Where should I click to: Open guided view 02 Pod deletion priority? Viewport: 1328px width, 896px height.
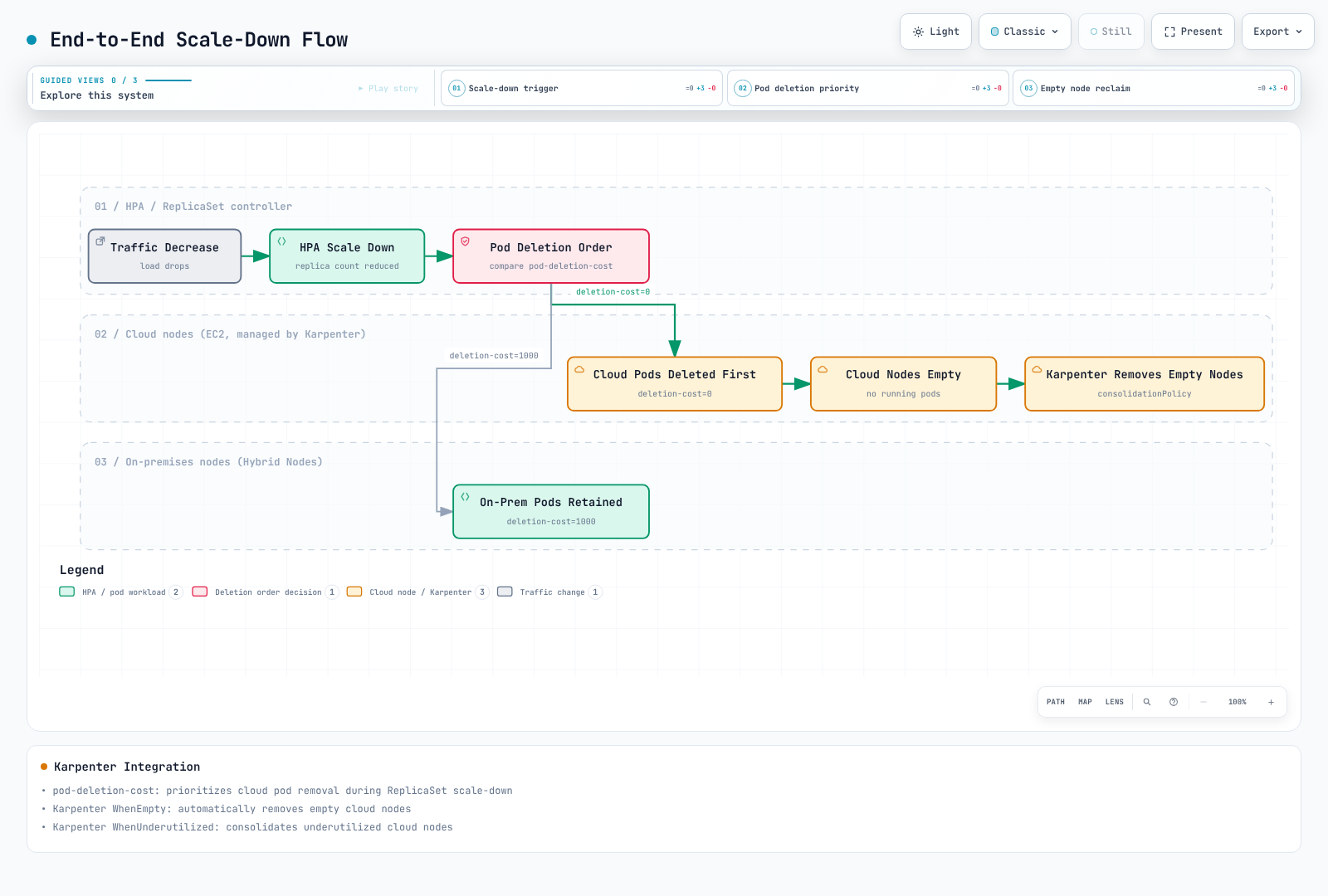(867, 88)
